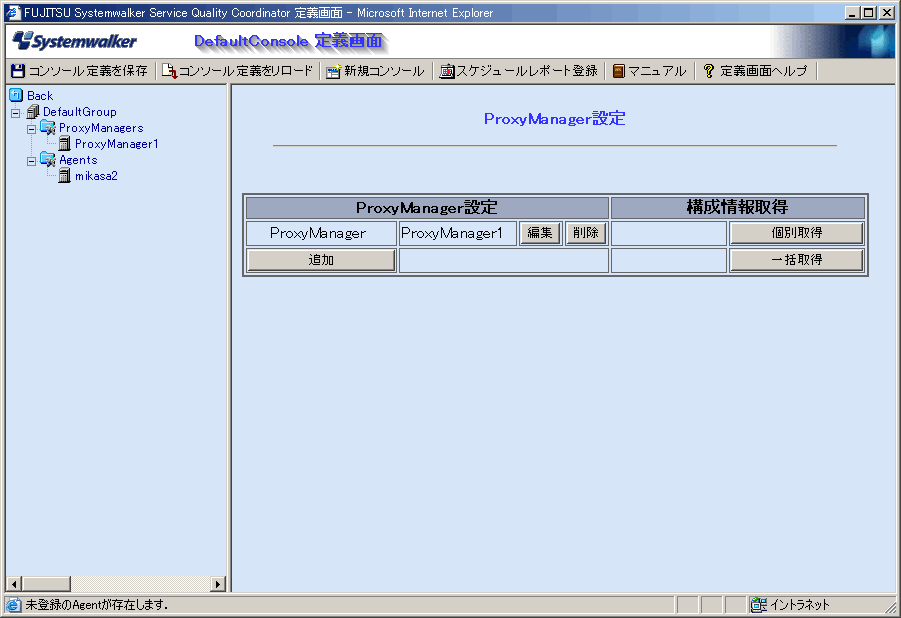Click the DefaultConsole 定義画面 title

point(288,41)
